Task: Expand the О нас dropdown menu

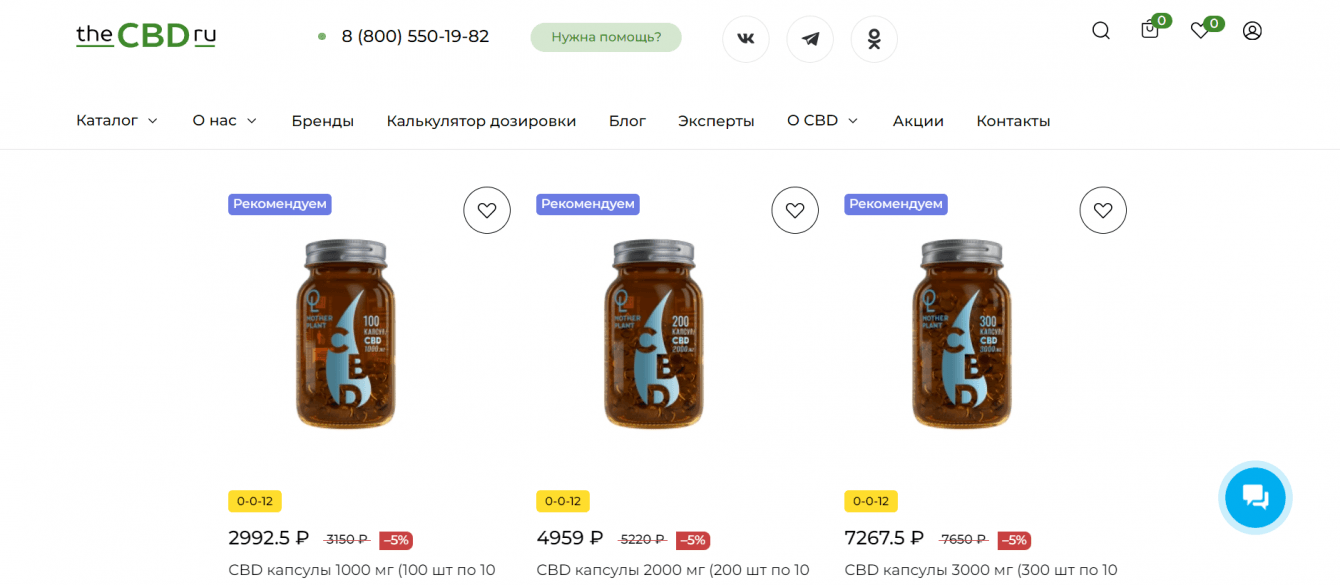Action: click(x=225, y=121)
